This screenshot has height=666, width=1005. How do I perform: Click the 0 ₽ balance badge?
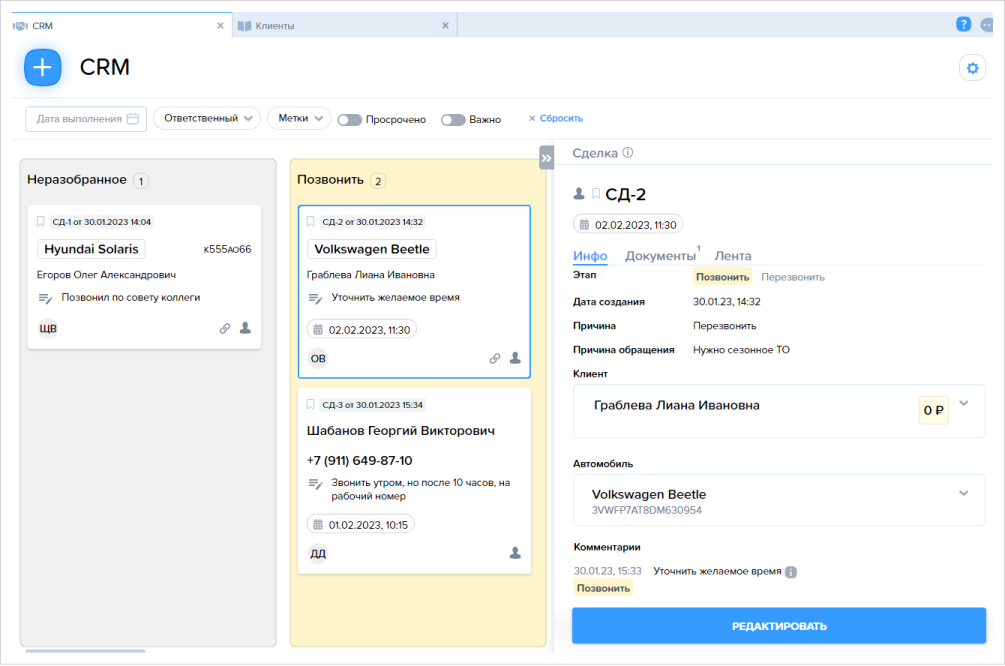point(933,410)
